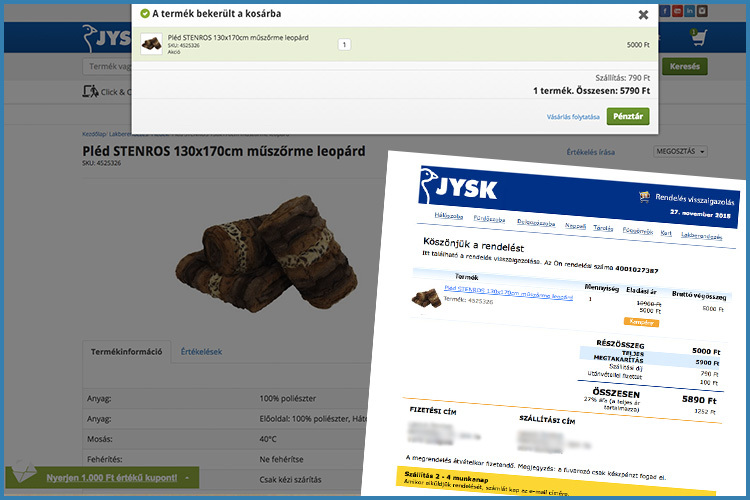Go to Kezdőlap in the breadcrumb
Image resolution: width=750 pixels, height=500 pixels.
tap(94, 134)
